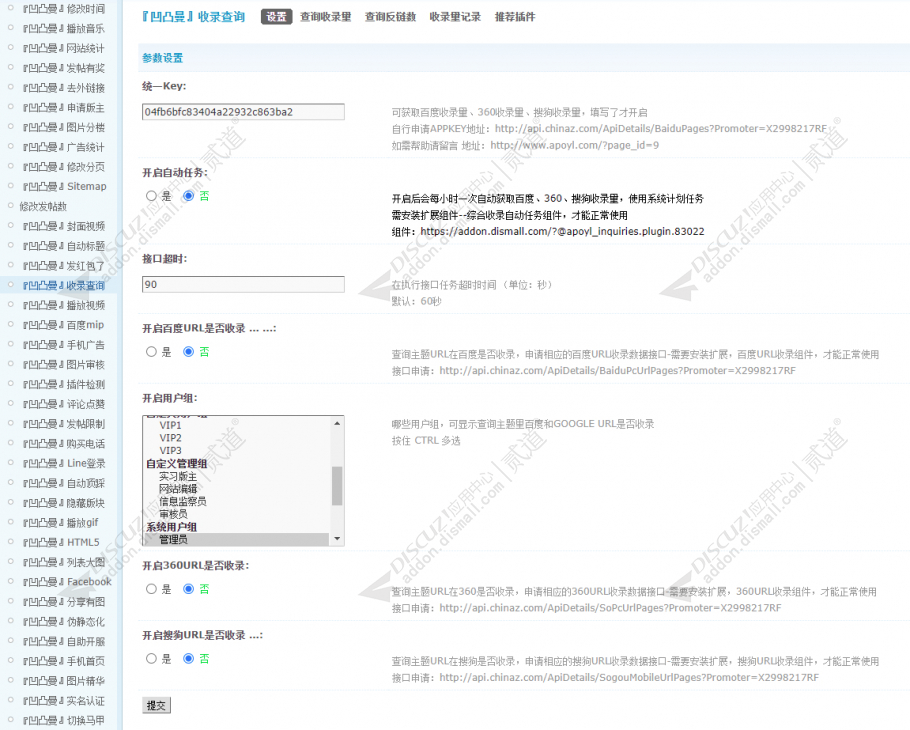This screenshot has height=730, width=910.
Task: Open the 设置 tab
Action: tap(276, 17)
